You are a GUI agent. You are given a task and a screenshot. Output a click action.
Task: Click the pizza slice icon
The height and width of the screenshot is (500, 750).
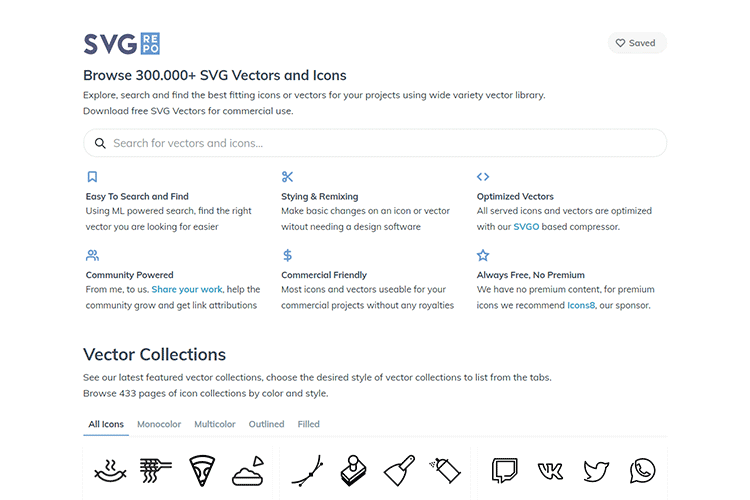(x=203, y=470)
